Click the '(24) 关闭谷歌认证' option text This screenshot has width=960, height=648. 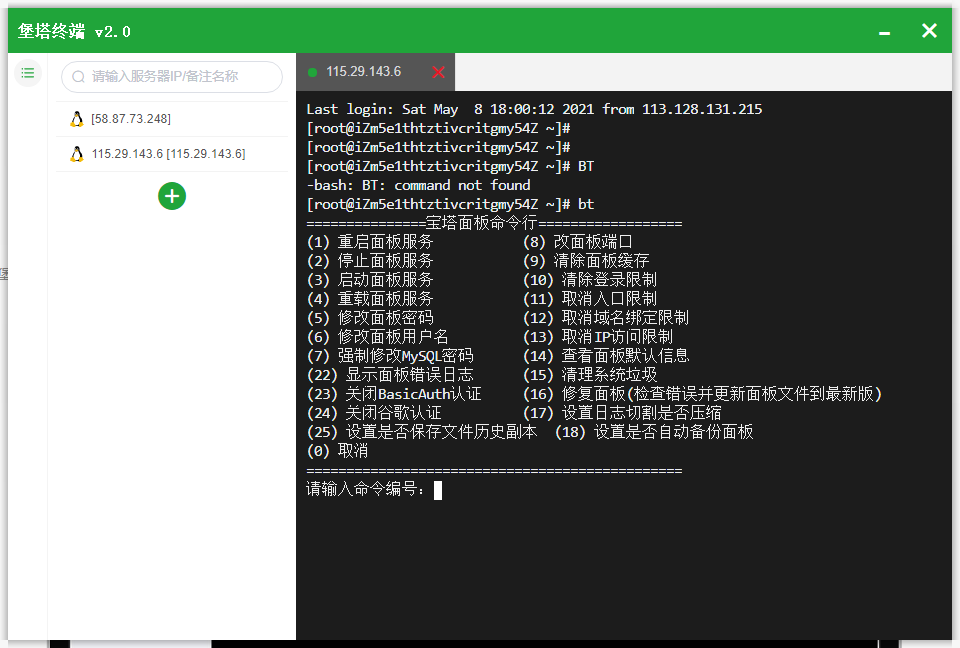coord(374,413)
